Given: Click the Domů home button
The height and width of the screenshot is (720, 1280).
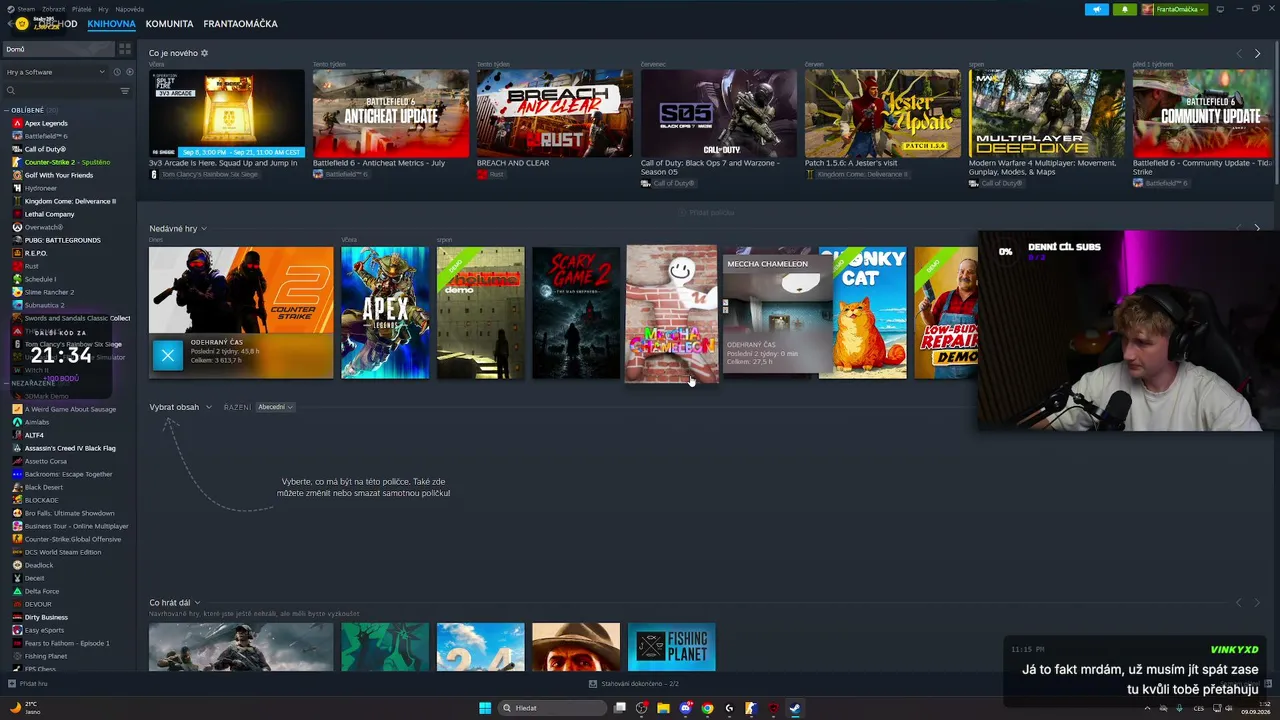Looking at the screenshot, I should [58, 49].
